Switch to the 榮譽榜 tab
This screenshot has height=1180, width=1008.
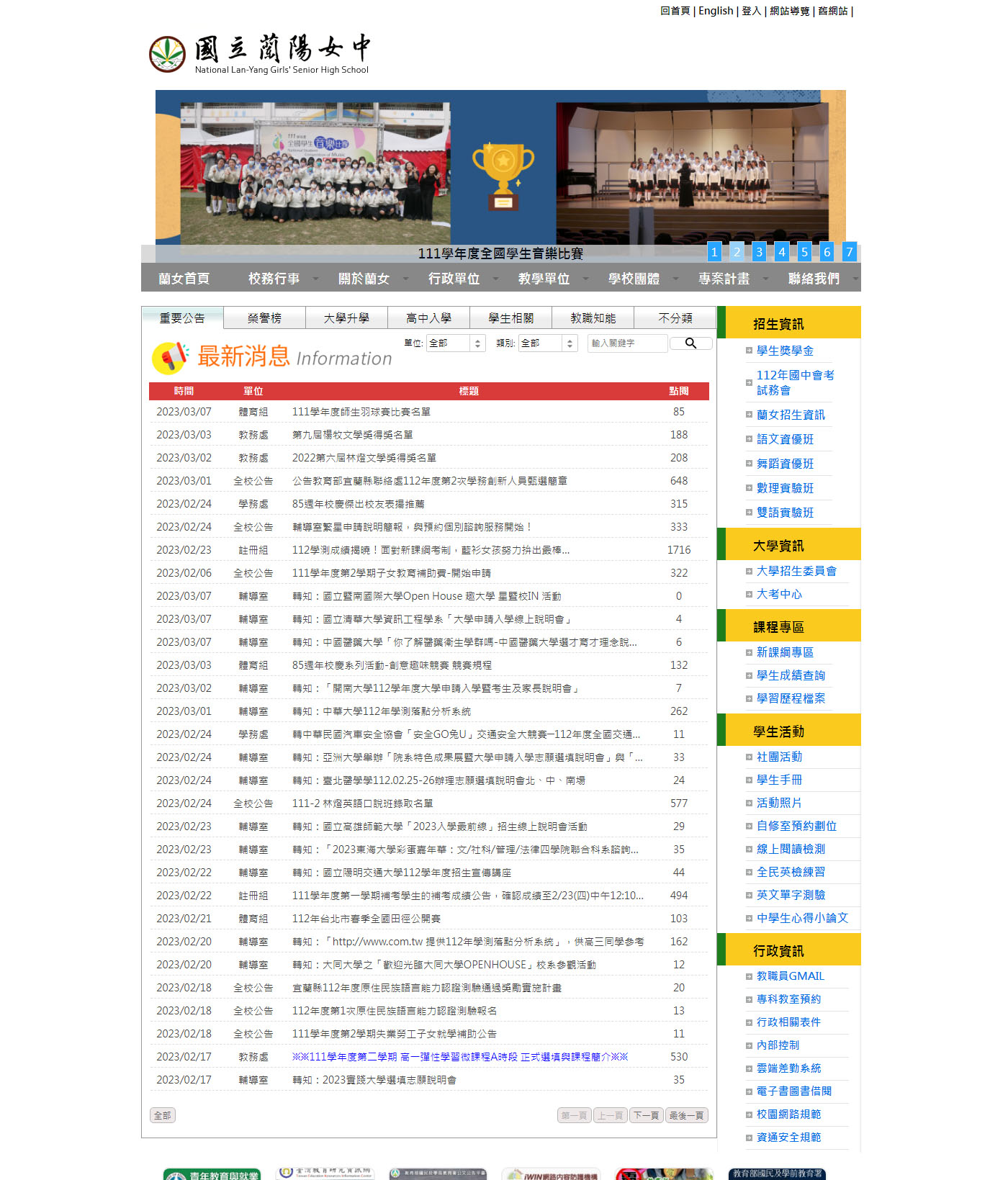pyautogui.click(x=264, y=318)
